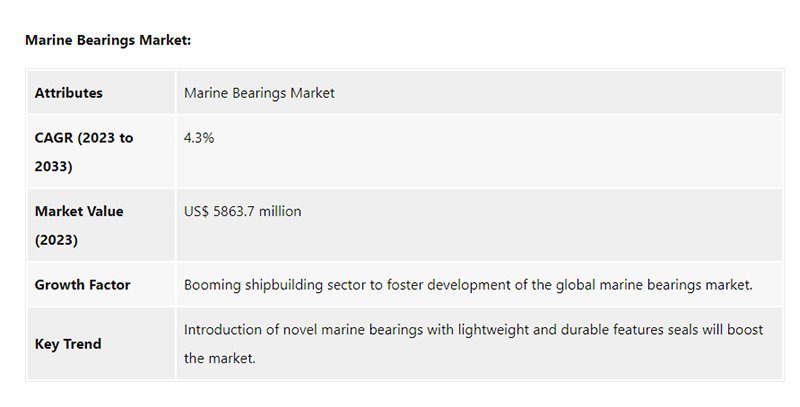Screen dimensions: 800x407
Task: Click the word "million" in market value
Action: pos(276,212)
